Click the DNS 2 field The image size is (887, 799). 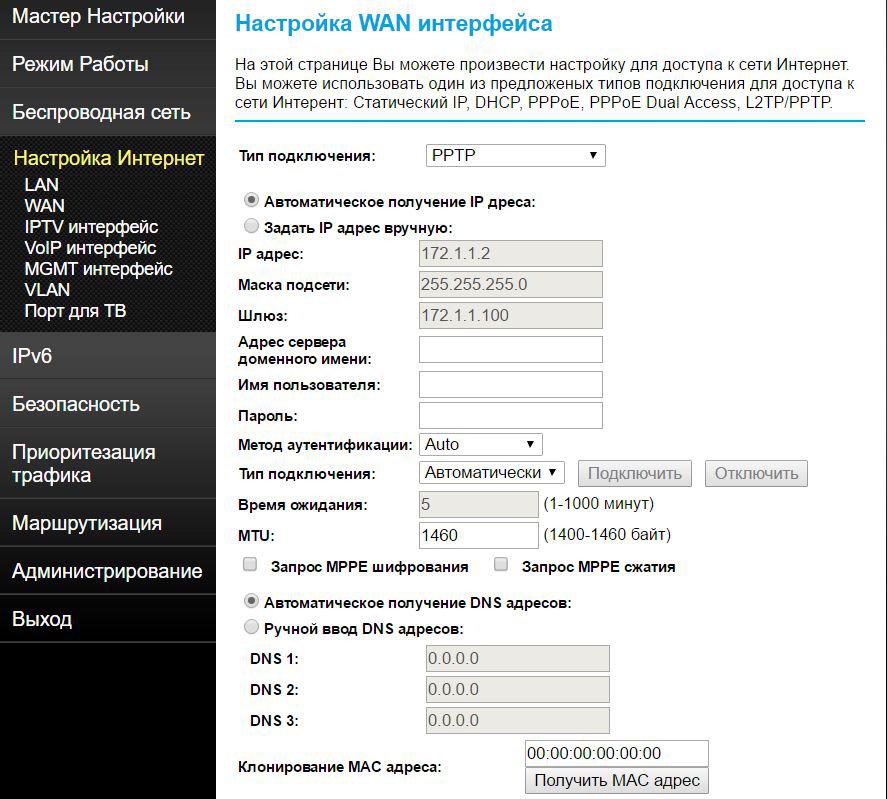(x=518, y=689)
